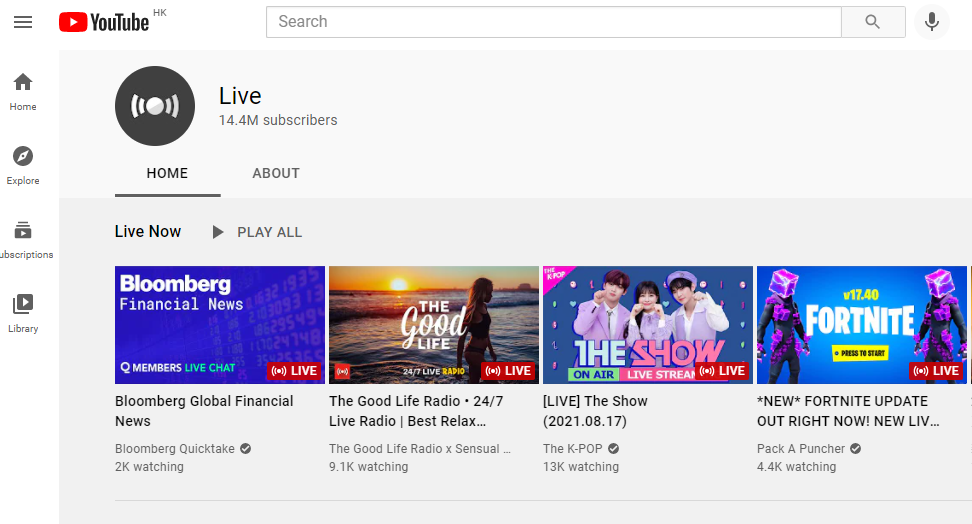Viewport: 972px width, 524px height.
Task: Visit The K-POP channel link
Action: (x=573, y=448)
